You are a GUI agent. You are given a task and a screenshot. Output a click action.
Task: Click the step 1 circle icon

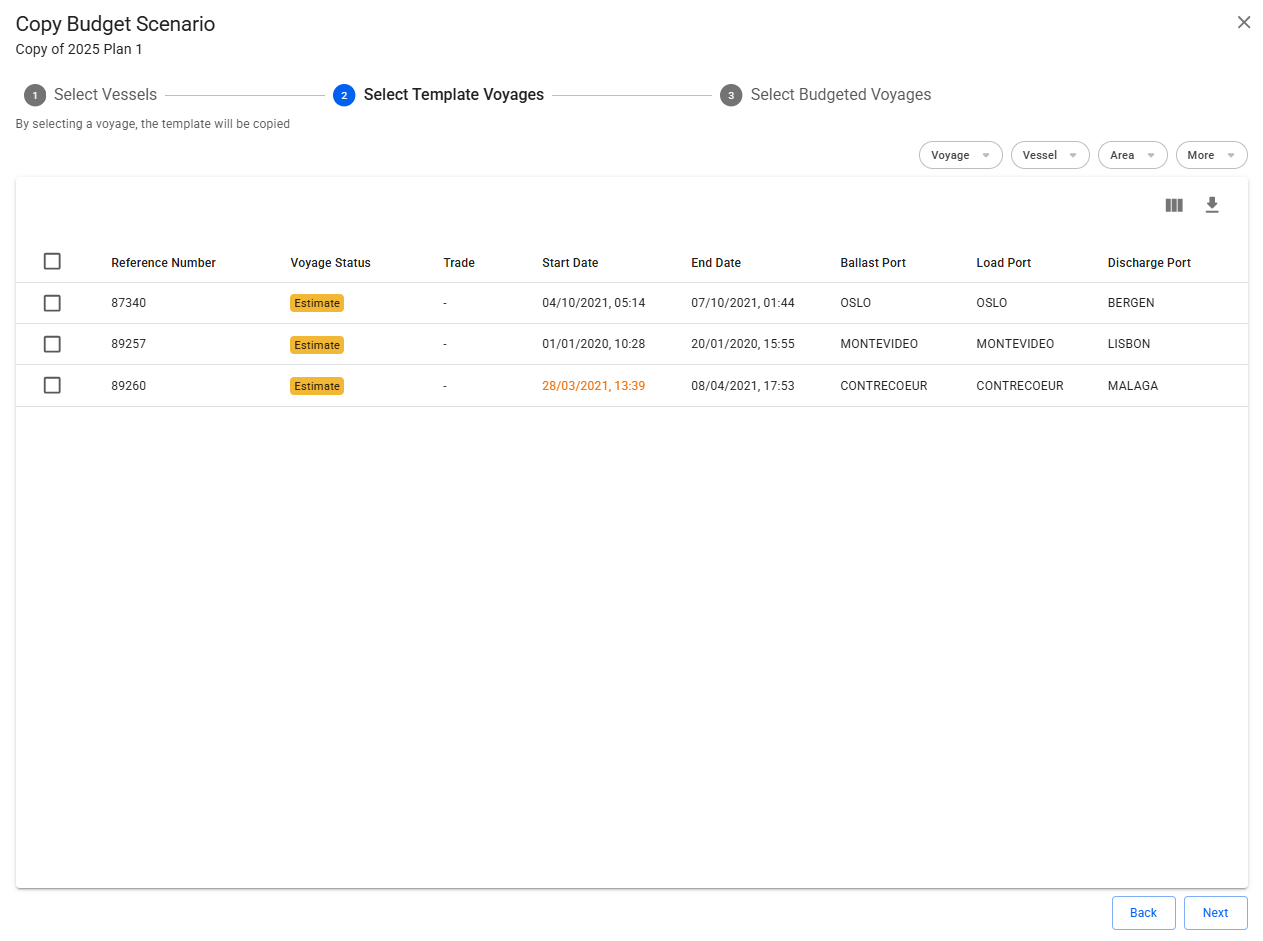[x=35, y=95]
